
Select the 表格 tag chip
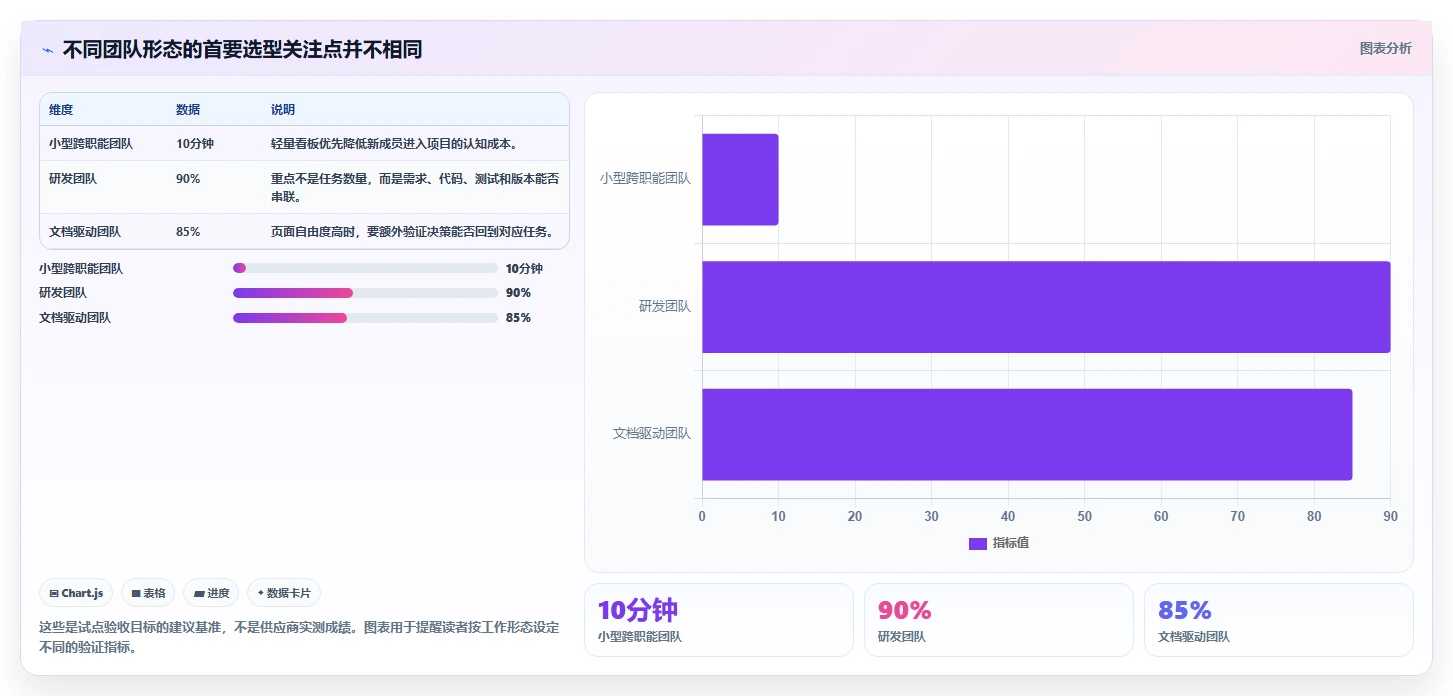(x=148, y=593)
